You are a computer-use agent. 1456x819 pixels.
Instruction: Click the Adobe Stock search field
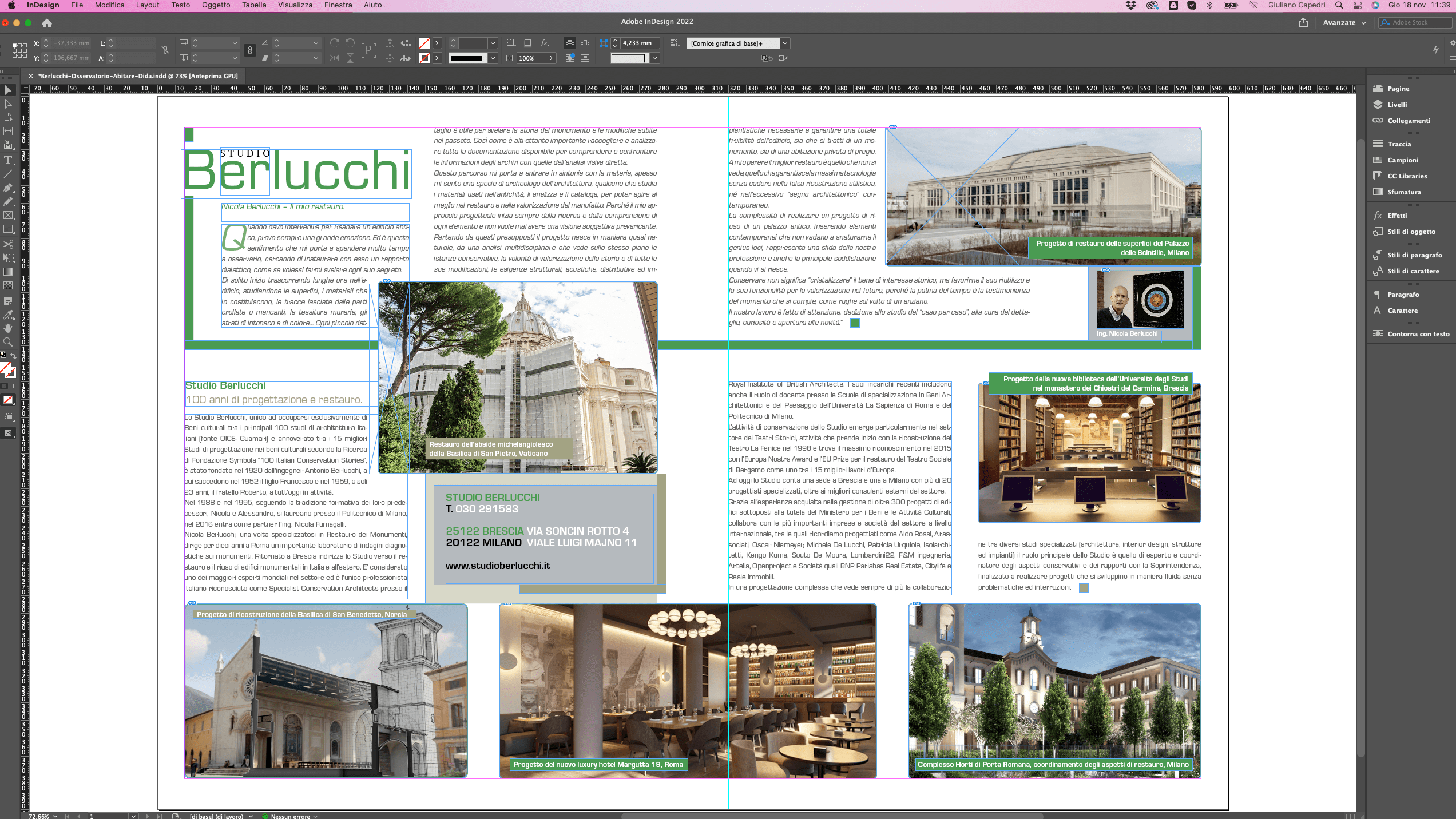click(1415, 22)
